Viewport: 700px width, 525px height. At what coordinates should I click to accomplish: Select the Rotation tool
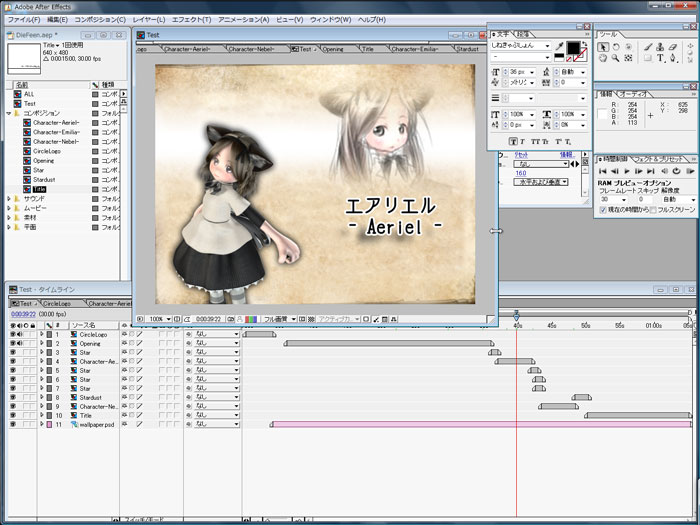616,47
